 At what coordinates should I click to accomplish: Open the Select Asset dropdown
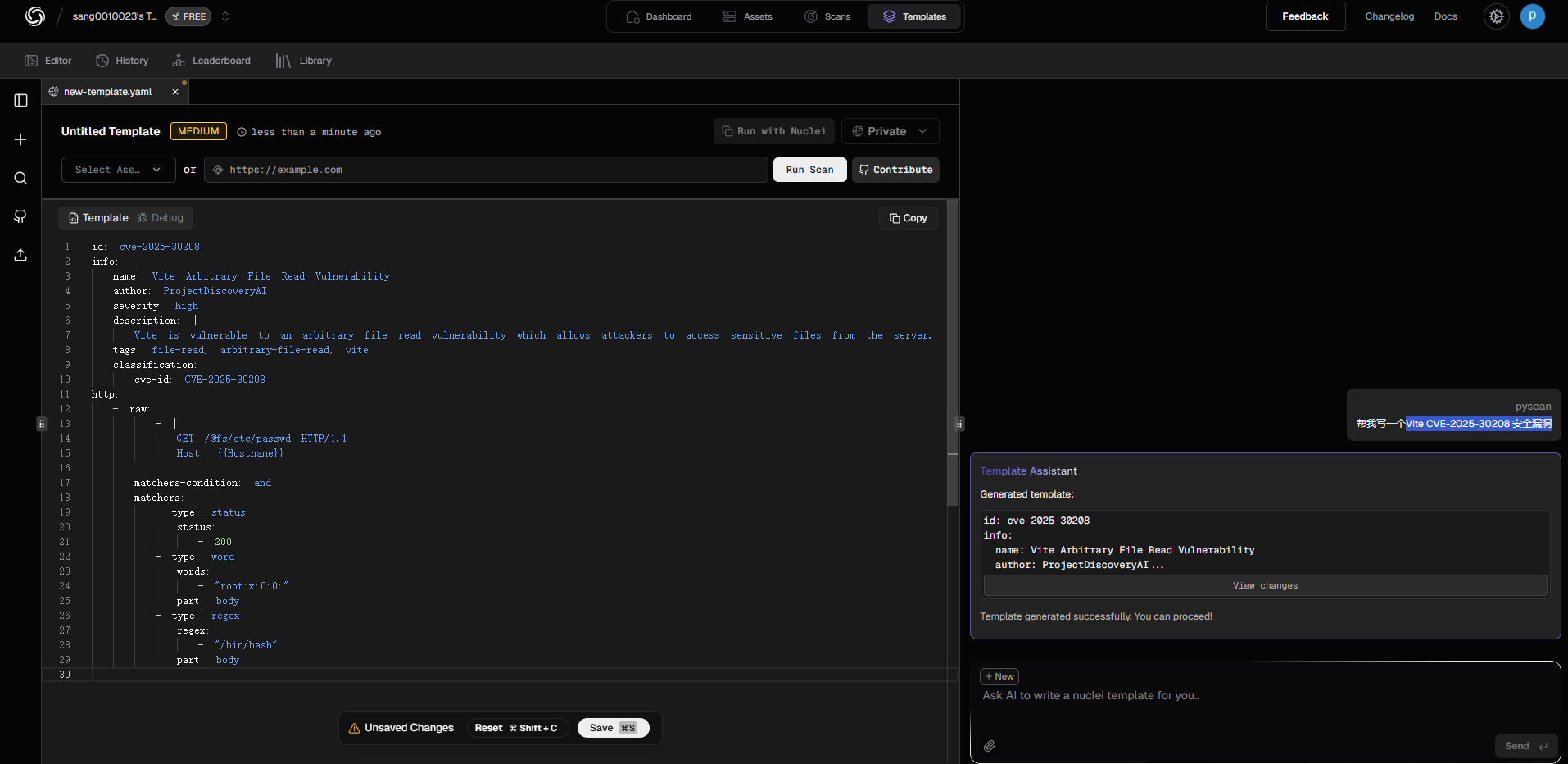click(118, 170)
